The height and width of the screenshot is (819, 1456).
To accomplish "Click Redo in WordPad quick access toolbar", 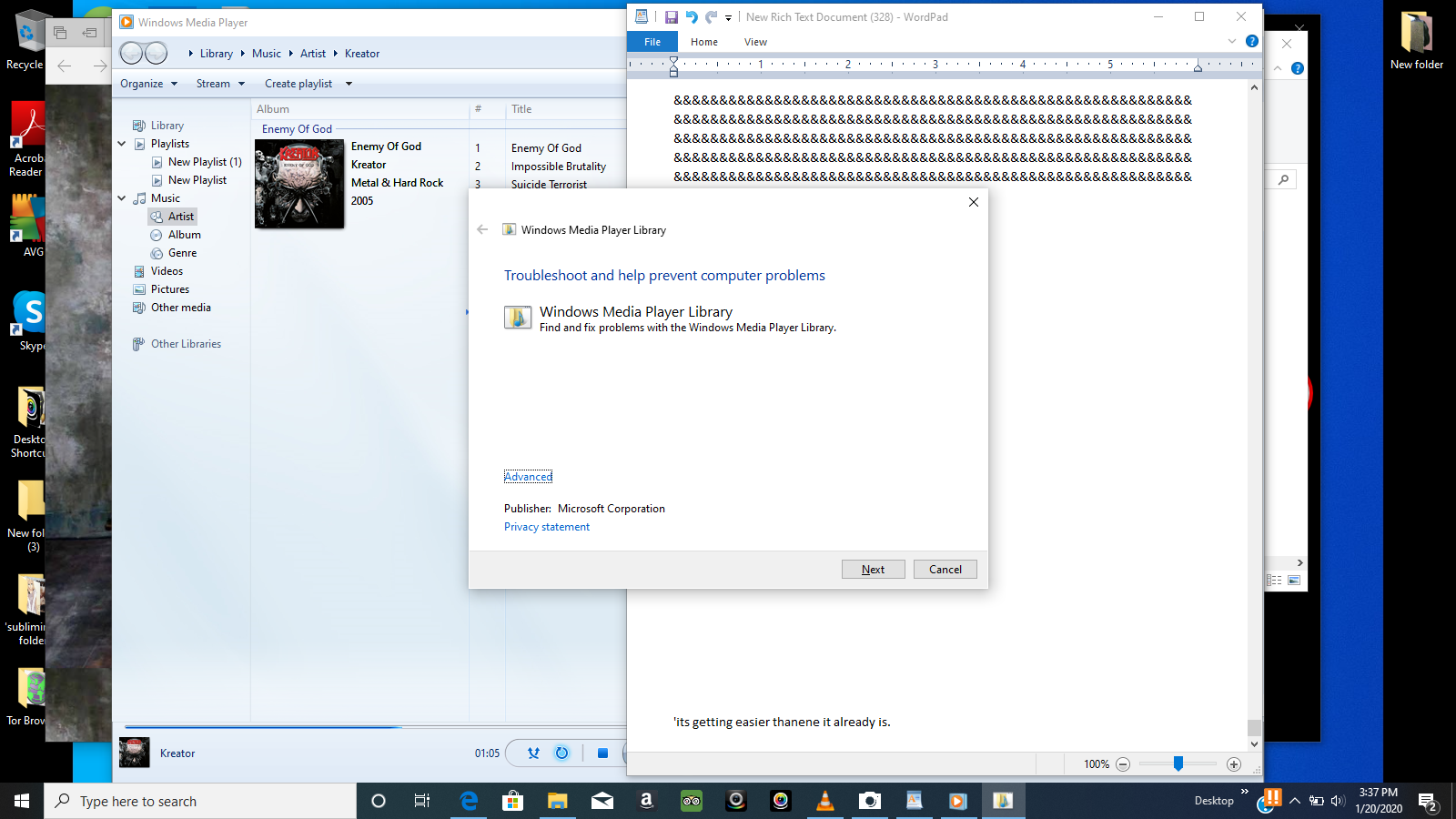I will (712, 17).
